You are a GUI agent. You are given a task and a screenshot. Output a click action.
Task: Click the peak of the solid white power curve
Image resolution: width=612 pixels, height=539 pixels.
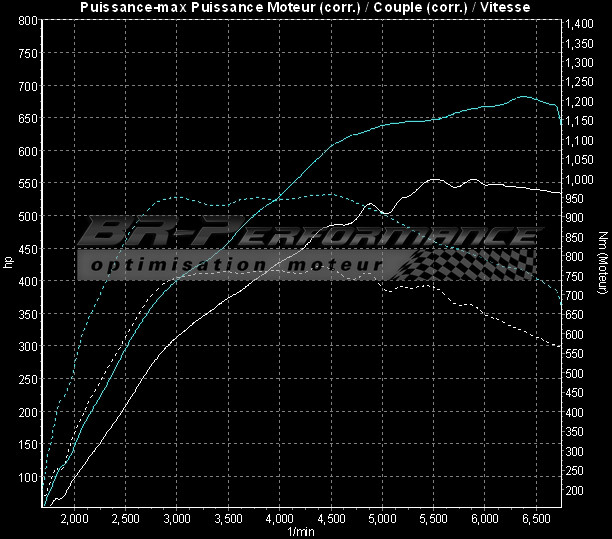pyautogui.click(x=434, y=180)
